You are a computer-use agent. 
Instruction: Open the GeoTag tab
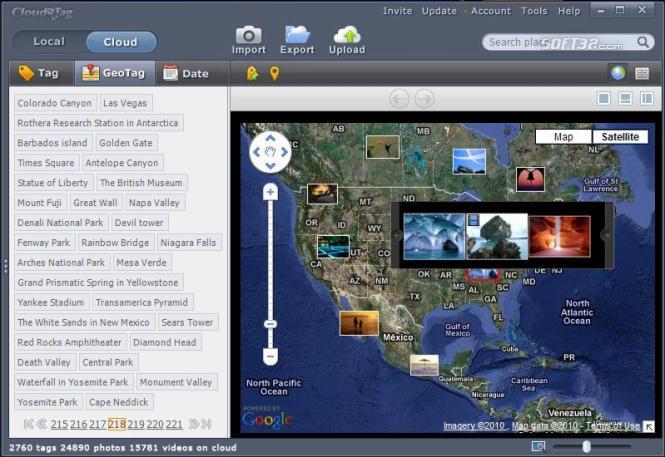pos(115,73)
